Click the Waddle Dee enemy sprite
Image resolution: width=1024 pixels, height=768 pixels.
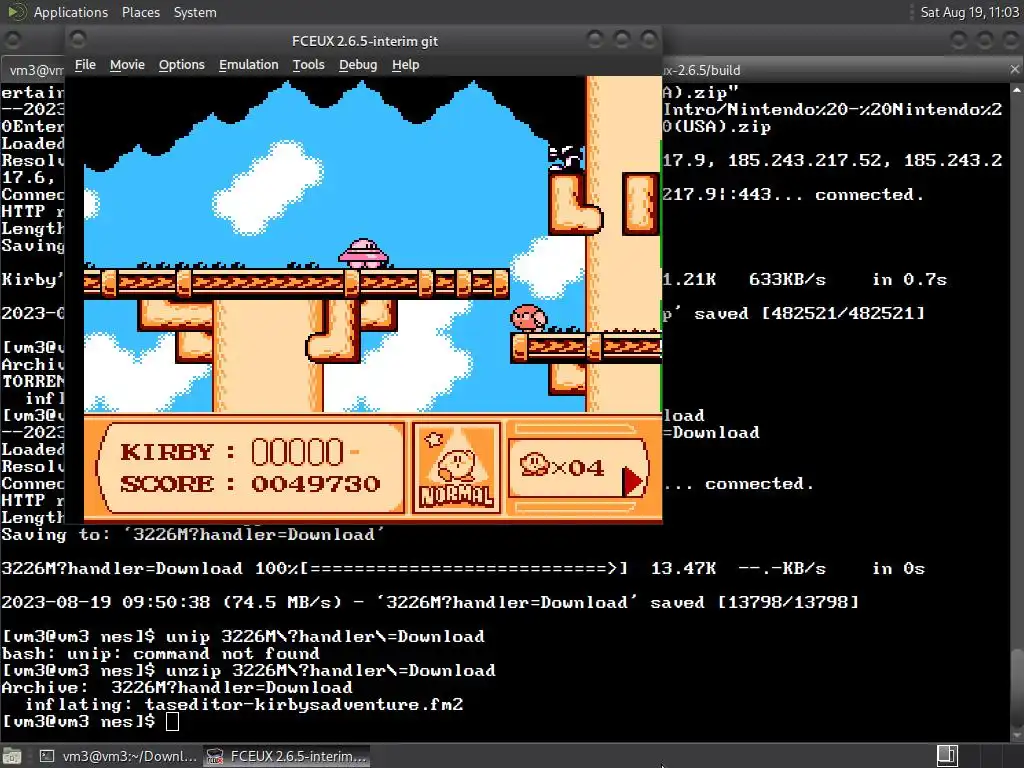(528, 318)
